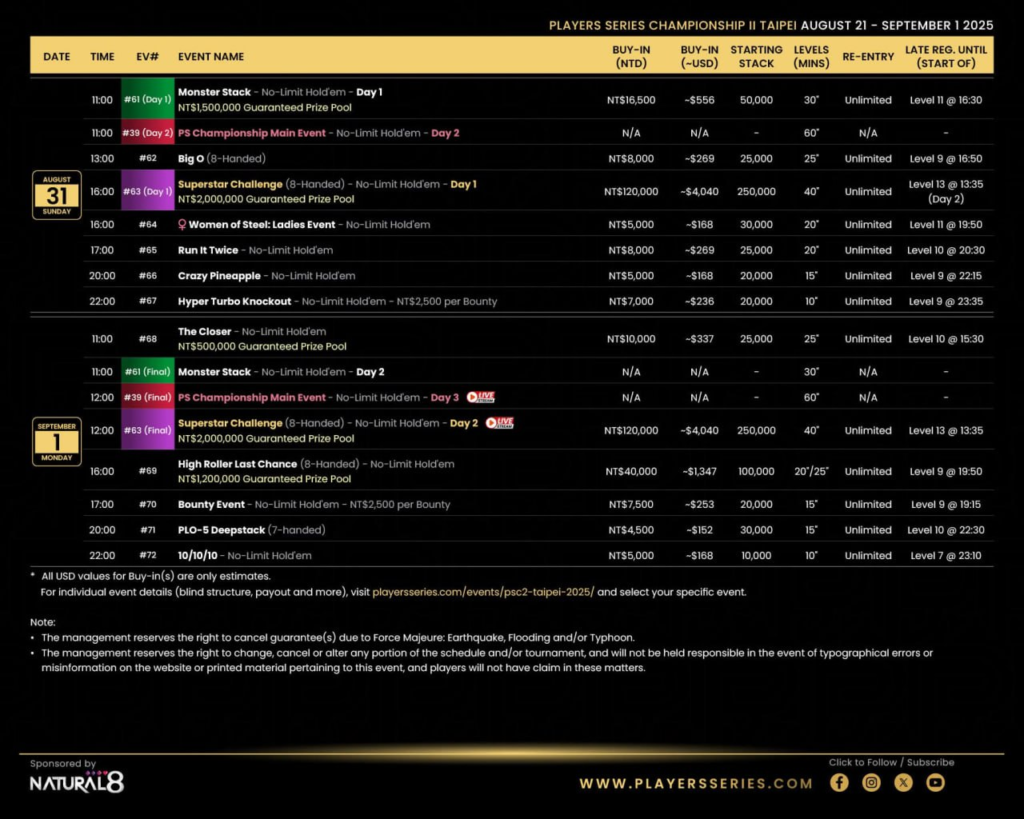The height and width of the screenshot is (819, 1024).
Task: Open the YouTube channel icon
Action: (x=935, y=783)
